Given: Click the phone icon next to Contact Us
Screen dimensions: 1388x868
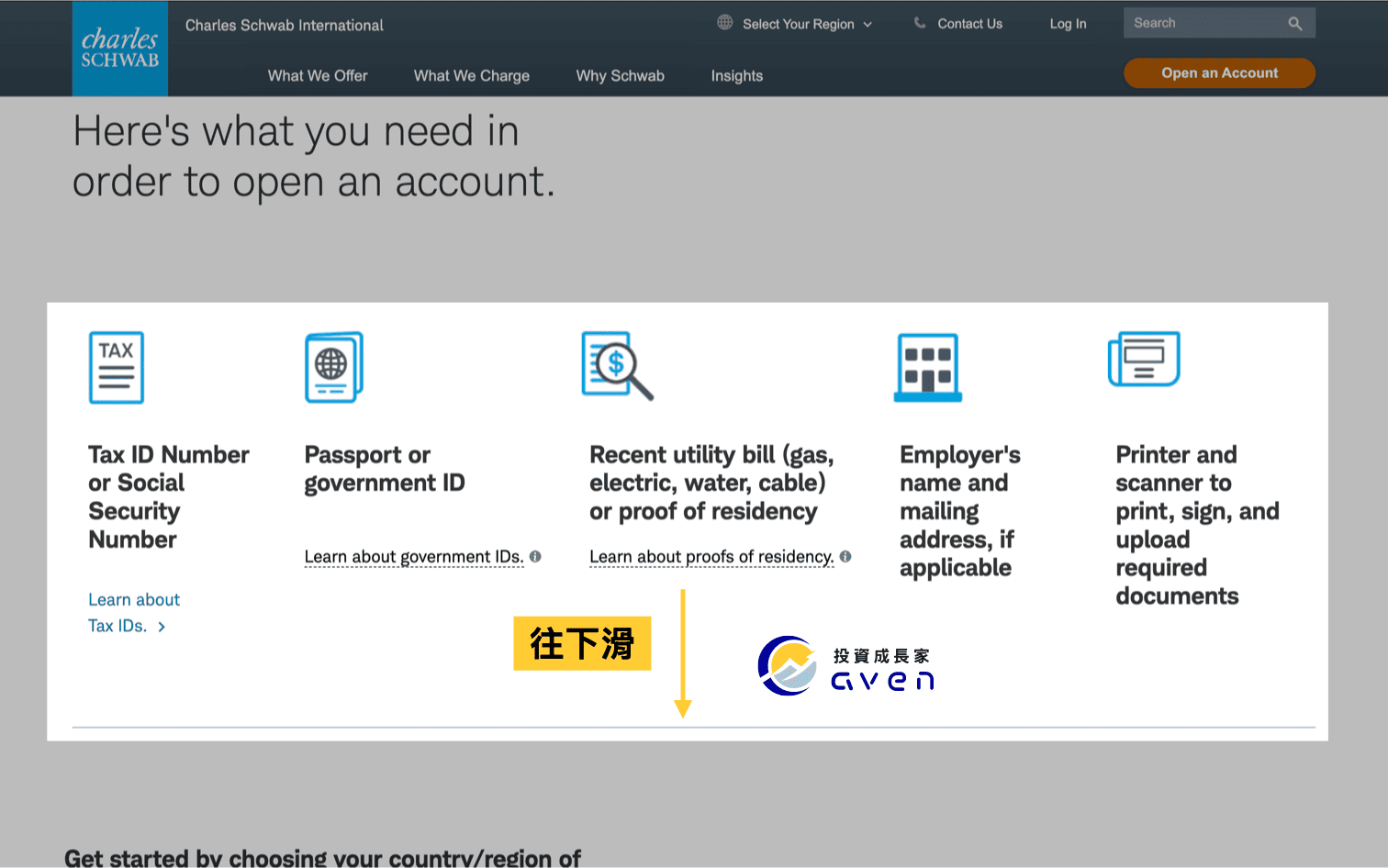Looking at the screenshot, I should (x=919, y=23).
